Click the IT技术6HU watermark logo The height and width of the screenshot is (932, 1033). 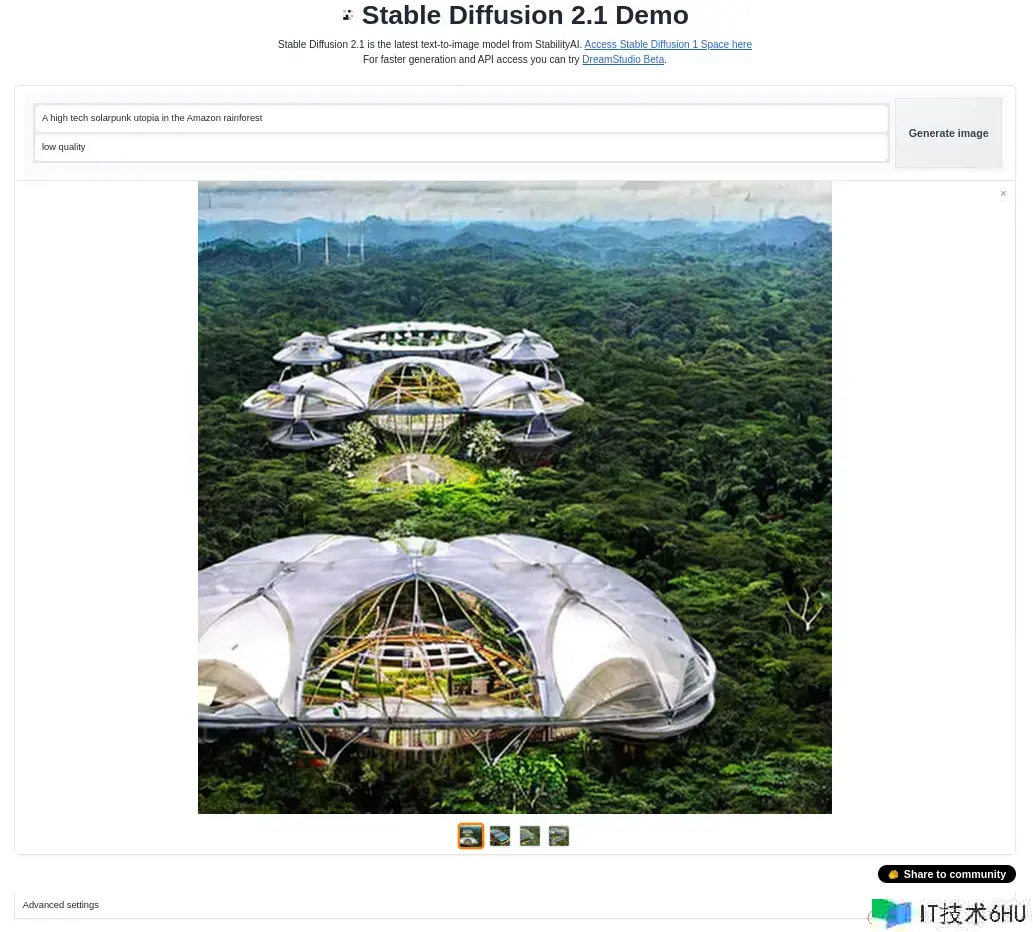[947, 914]
